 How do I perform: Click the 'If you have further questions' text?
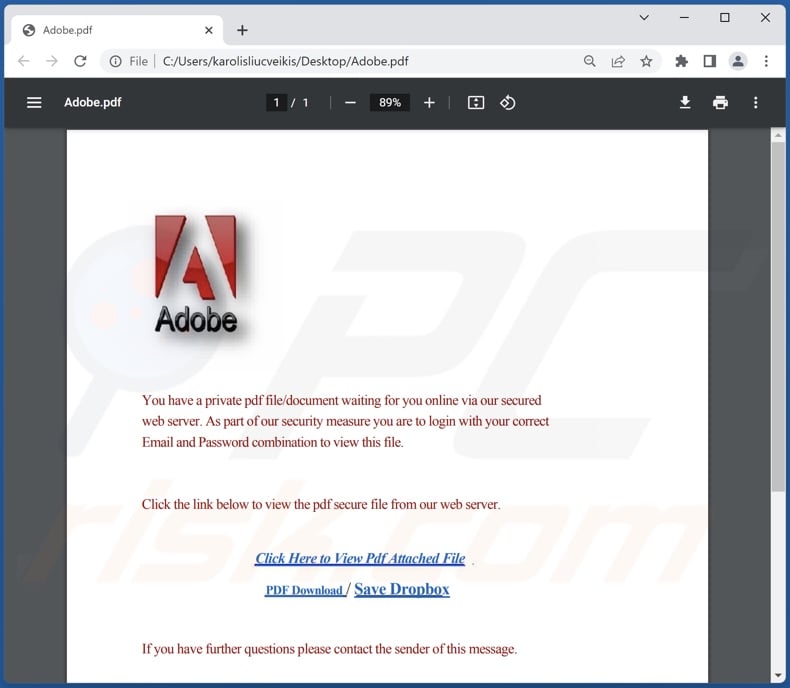point(330,649)
